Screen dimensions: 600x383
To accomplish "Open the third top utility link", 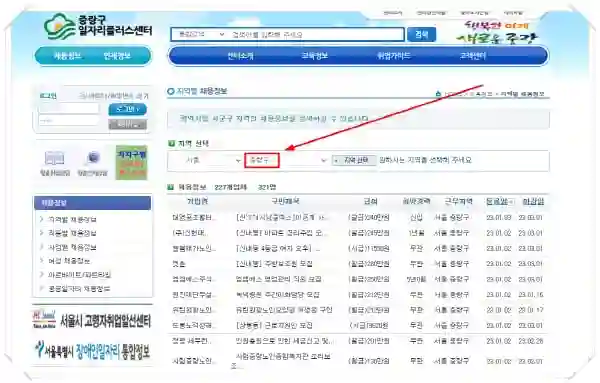I will (x=474, y=13).
